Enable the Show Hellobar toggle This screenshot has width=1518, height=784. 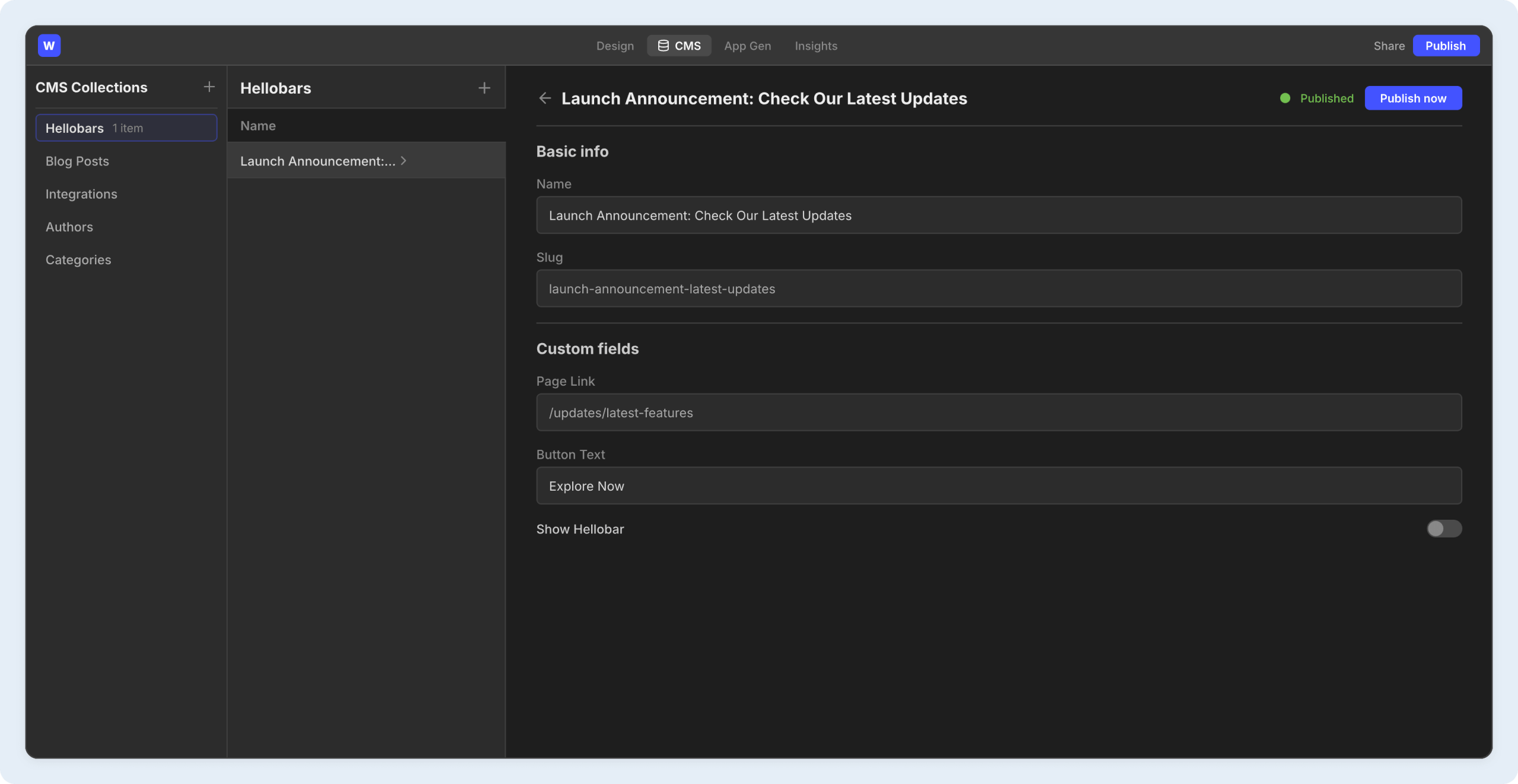pyautogui.click(x=1443, y=529)
